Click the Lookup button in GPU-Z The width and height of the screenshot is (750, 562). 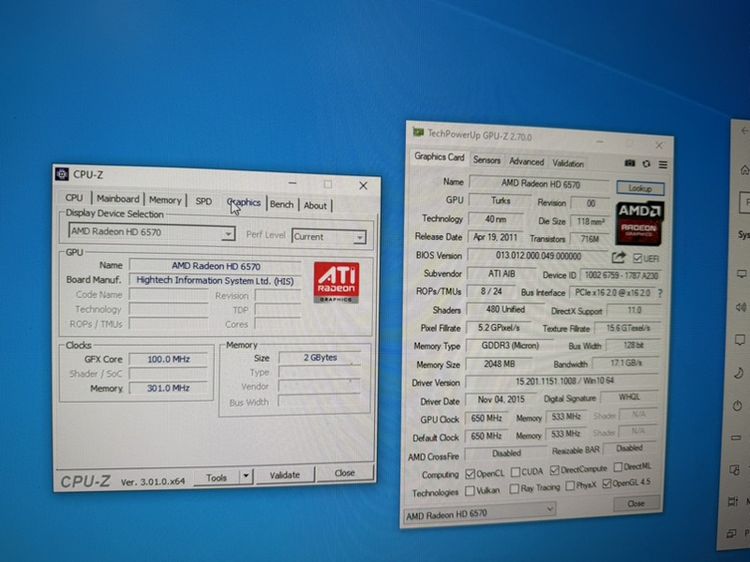point(640,188)
